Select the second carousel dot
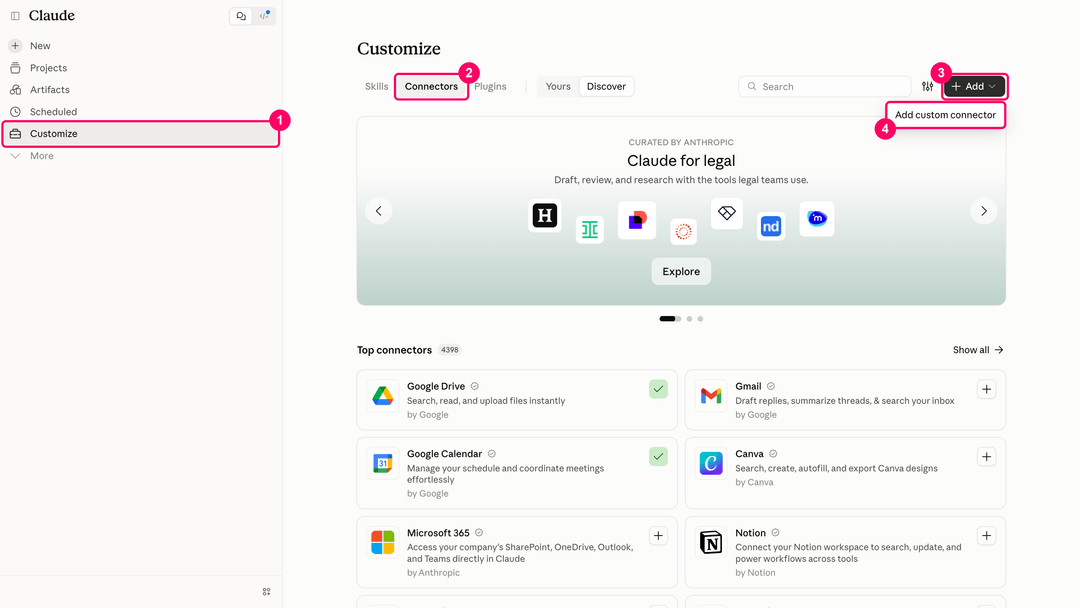1080x608 pixels. (x=689, y=319)
